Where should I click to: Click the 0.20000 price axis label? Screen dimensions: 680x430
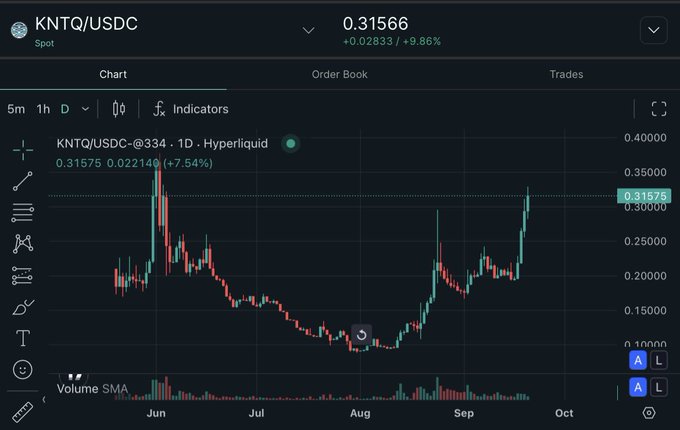click(x=645, y=276)
